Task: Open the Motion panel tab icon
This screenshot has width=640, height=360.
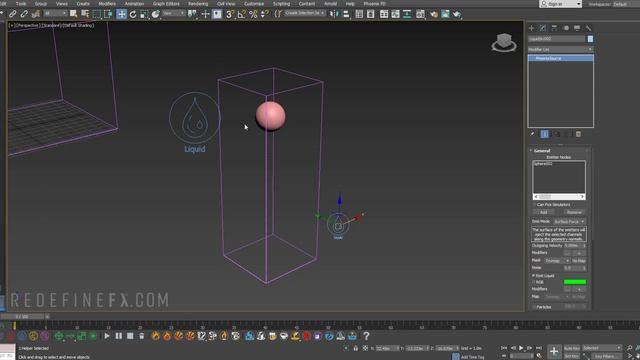Action: 566,28
